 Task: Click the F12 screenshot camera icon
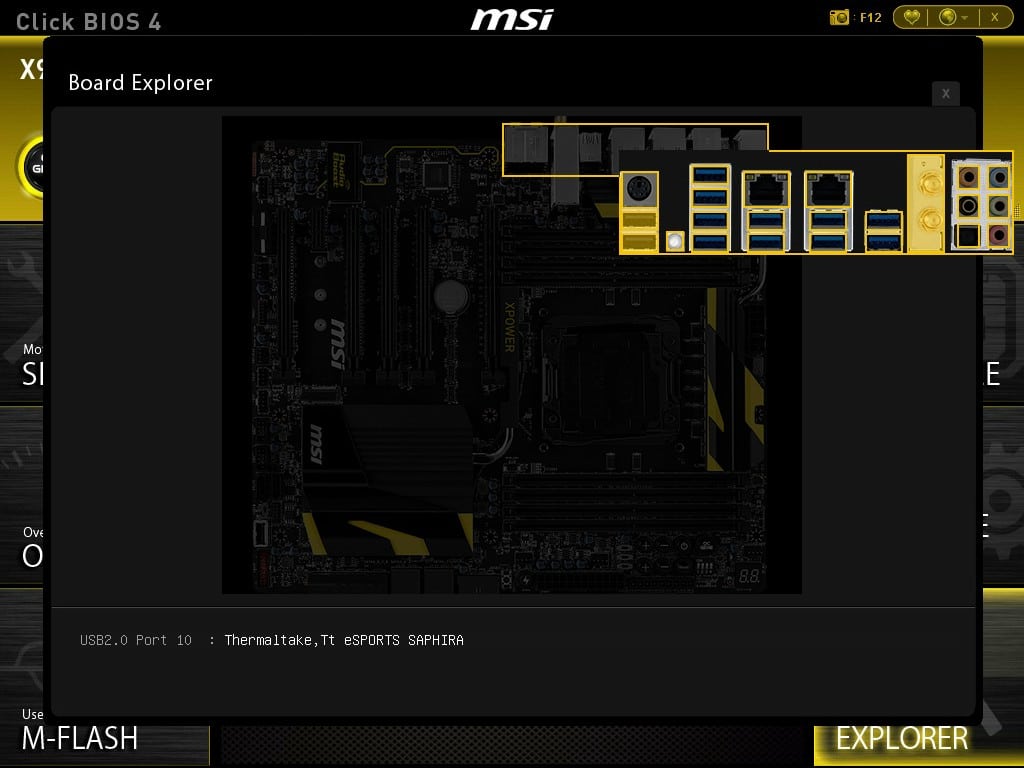point(840,17)
